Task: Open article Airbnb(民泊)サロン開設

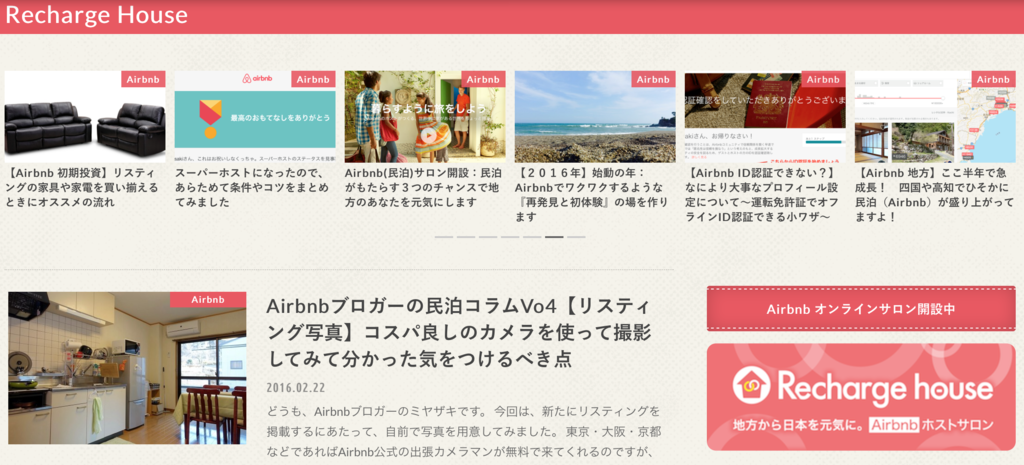Action: (424, 187)
